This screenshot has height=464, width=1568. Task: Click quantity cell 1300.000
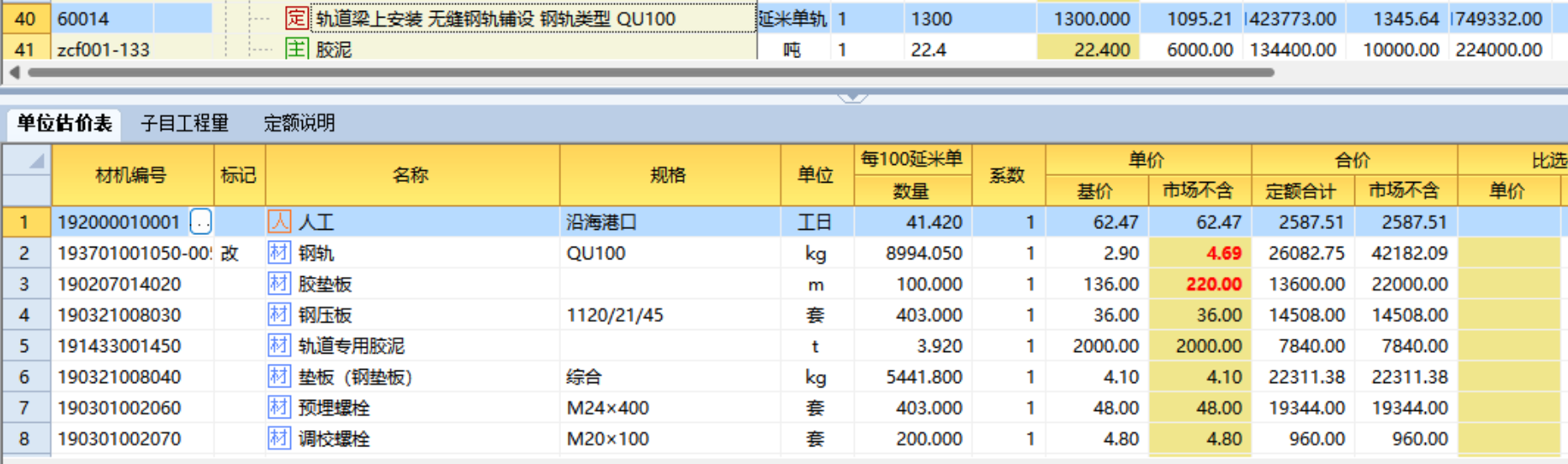1089,18
